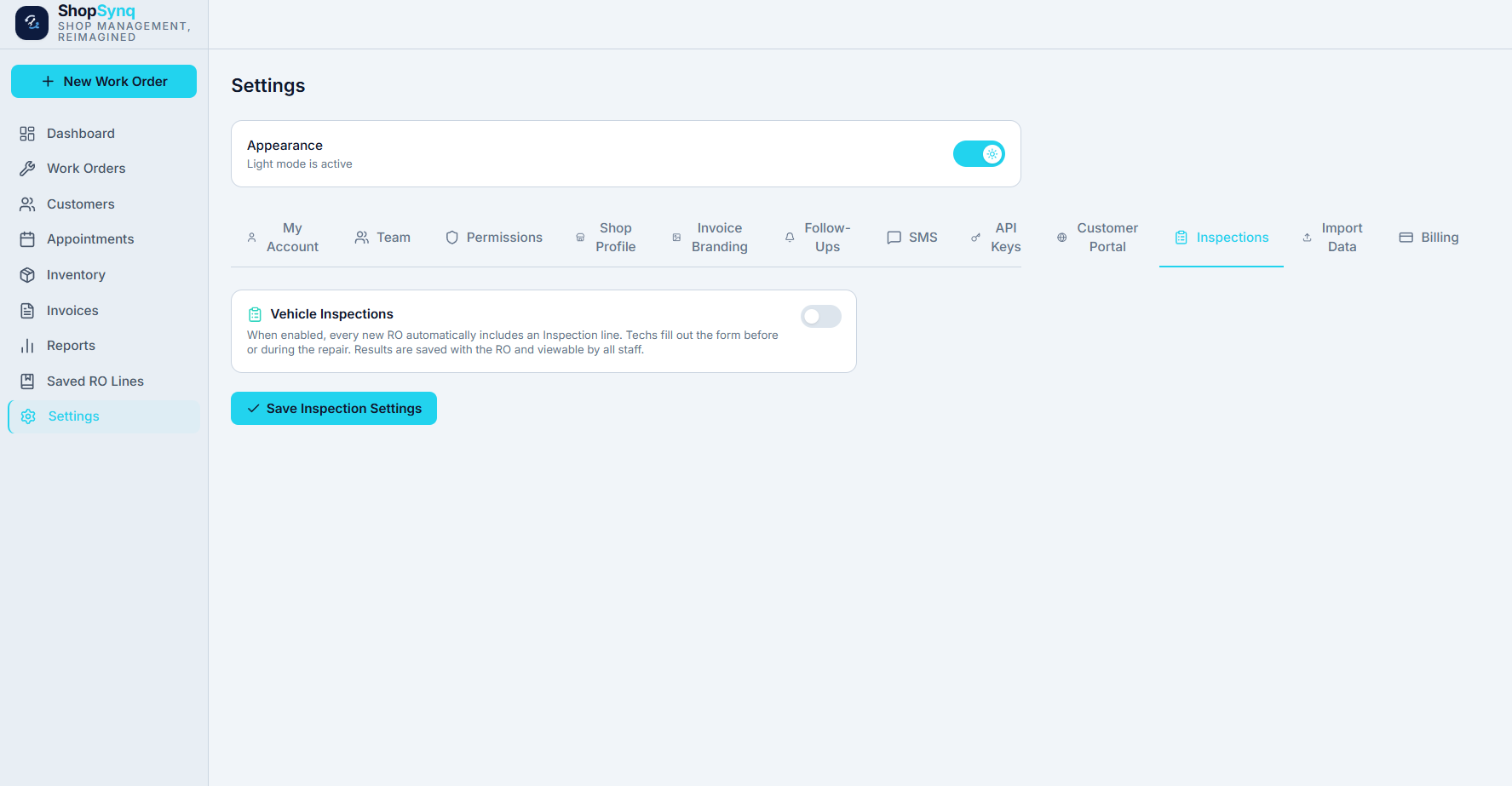1512x786 pixels.
Task: Toggle the Appearance light mode switch
Action: pos(979,154)
